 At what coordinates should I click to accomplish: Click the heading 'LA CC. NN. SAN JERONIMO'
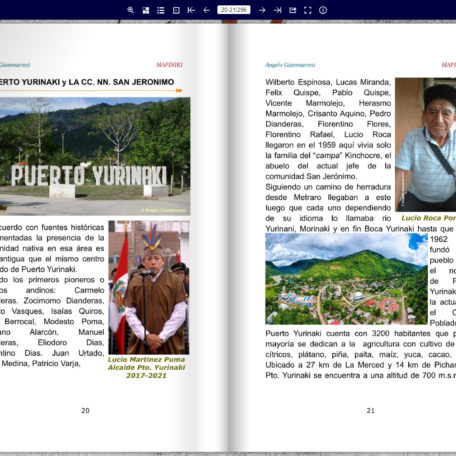121,82
